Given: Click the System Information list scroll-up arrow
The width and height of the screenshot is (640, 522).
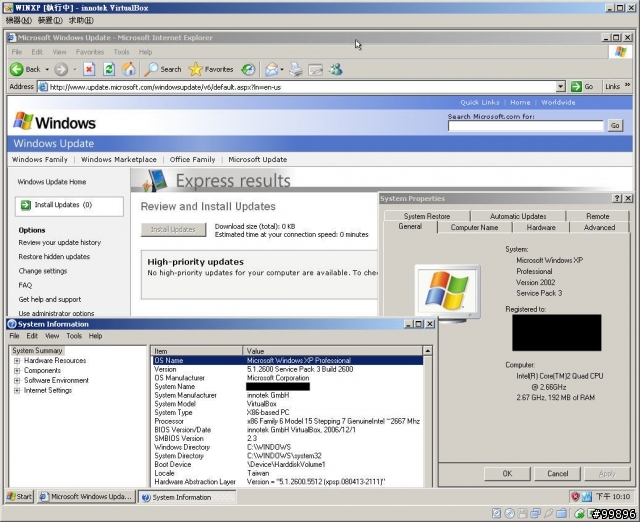Looking at the screenshot, I should 427,351.
